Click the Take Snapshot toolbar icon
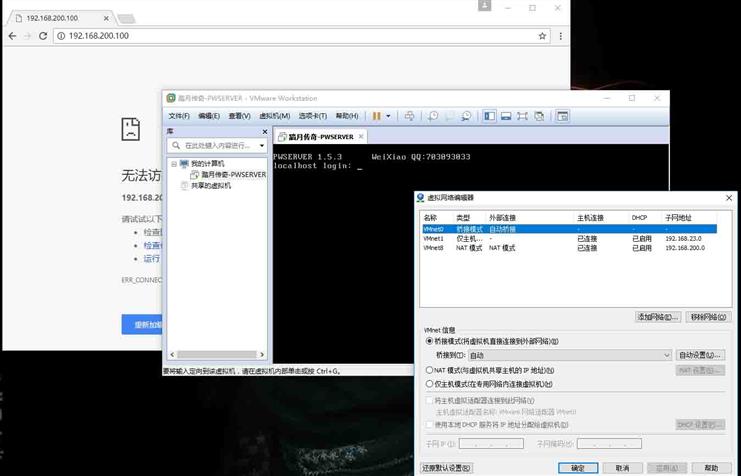This screenshot has width=741, height=476. click(x=433, y=116)
